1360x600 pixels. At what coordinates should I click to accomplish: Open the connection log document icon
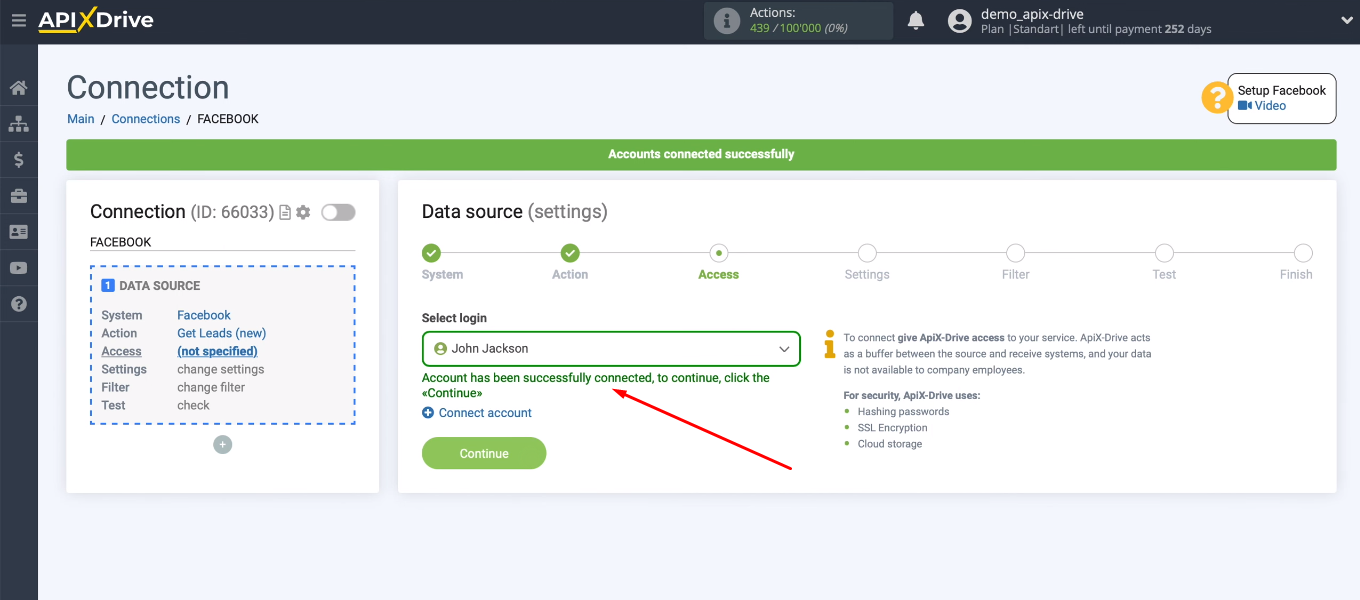[283, 212]
